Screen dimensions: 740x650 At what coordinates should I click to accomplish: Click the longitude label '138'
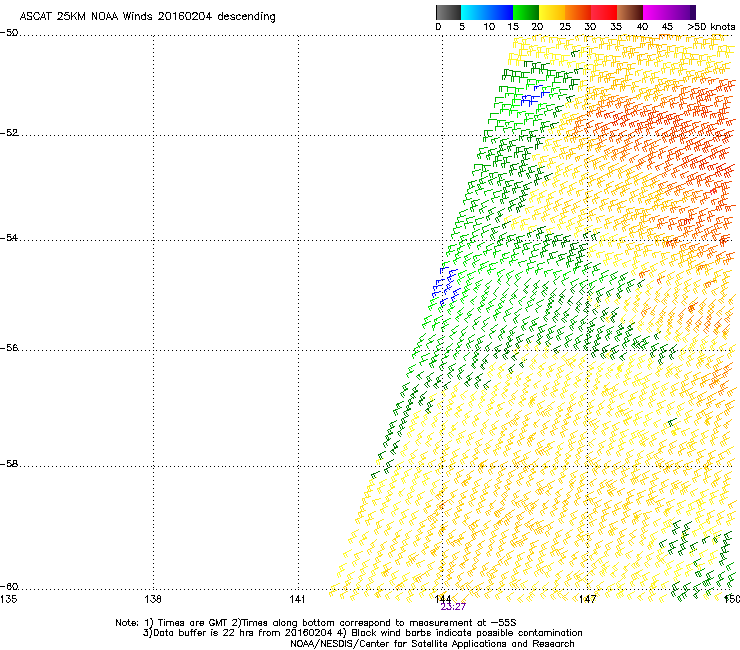coord(153,599)
